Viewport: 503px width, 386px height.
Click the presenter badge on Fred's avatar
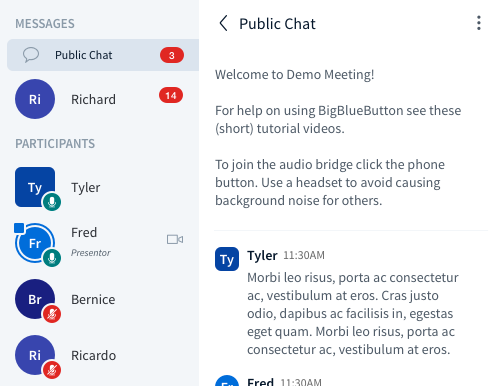19,228
